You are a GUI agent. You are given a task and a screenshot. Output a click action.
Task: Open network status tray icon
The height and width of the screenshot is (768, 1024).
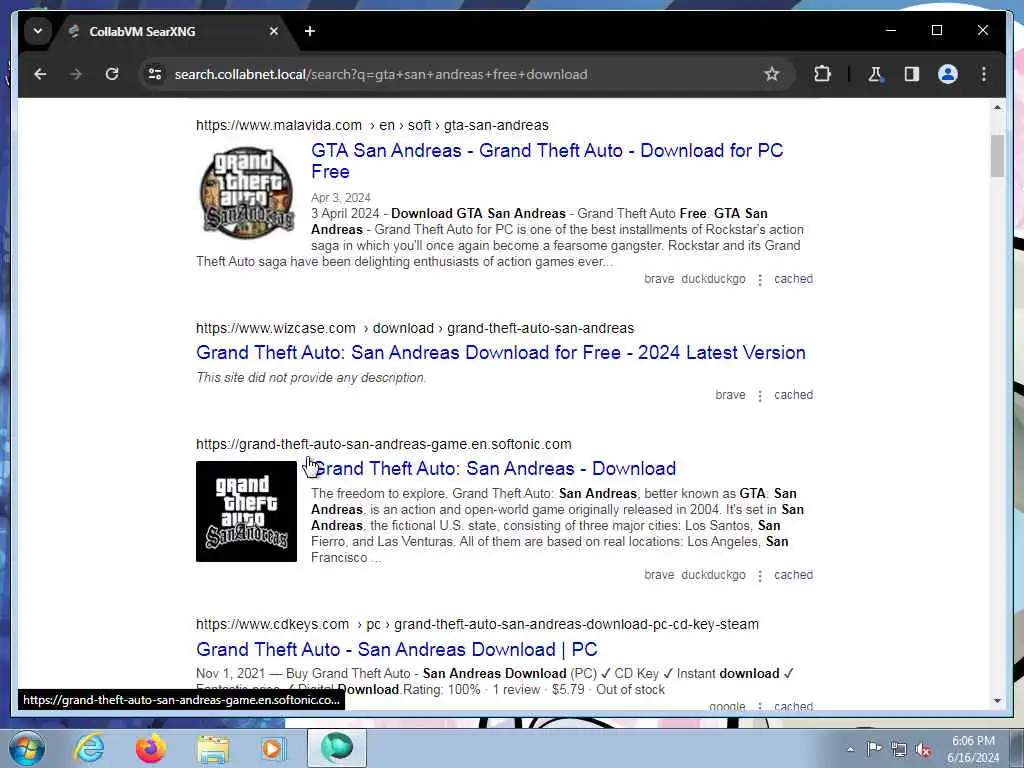click(899, 750)
